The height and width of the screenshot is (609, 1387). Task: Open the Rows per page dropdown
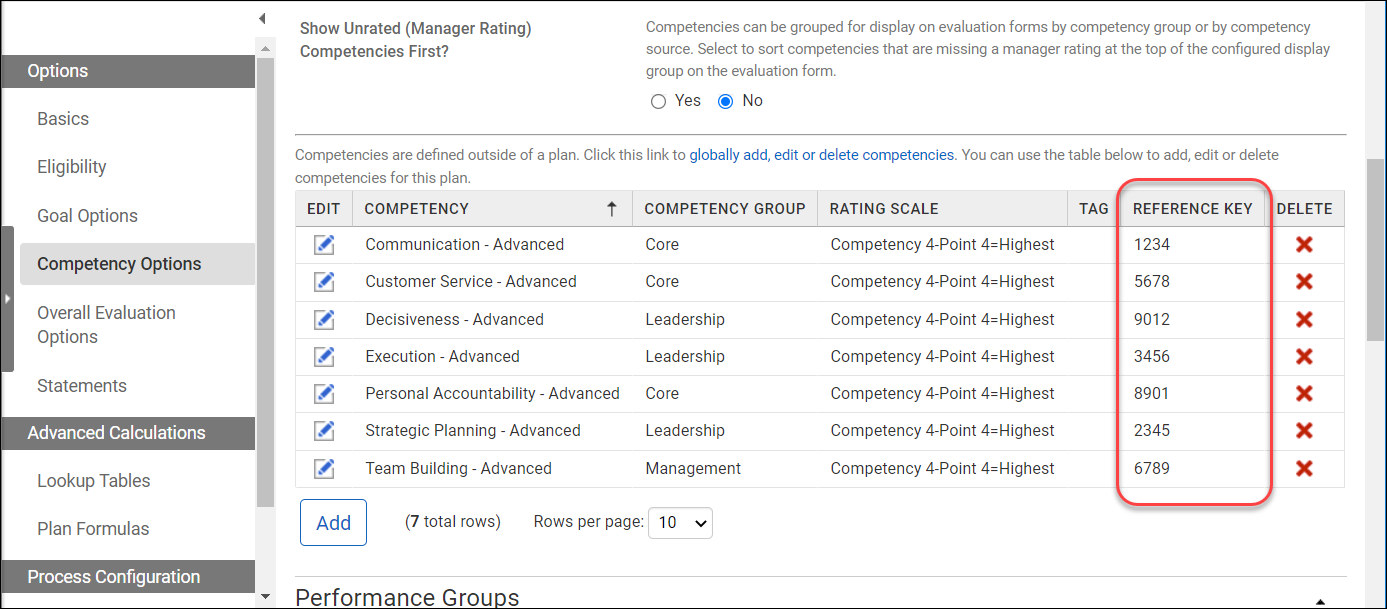point(680,522)
